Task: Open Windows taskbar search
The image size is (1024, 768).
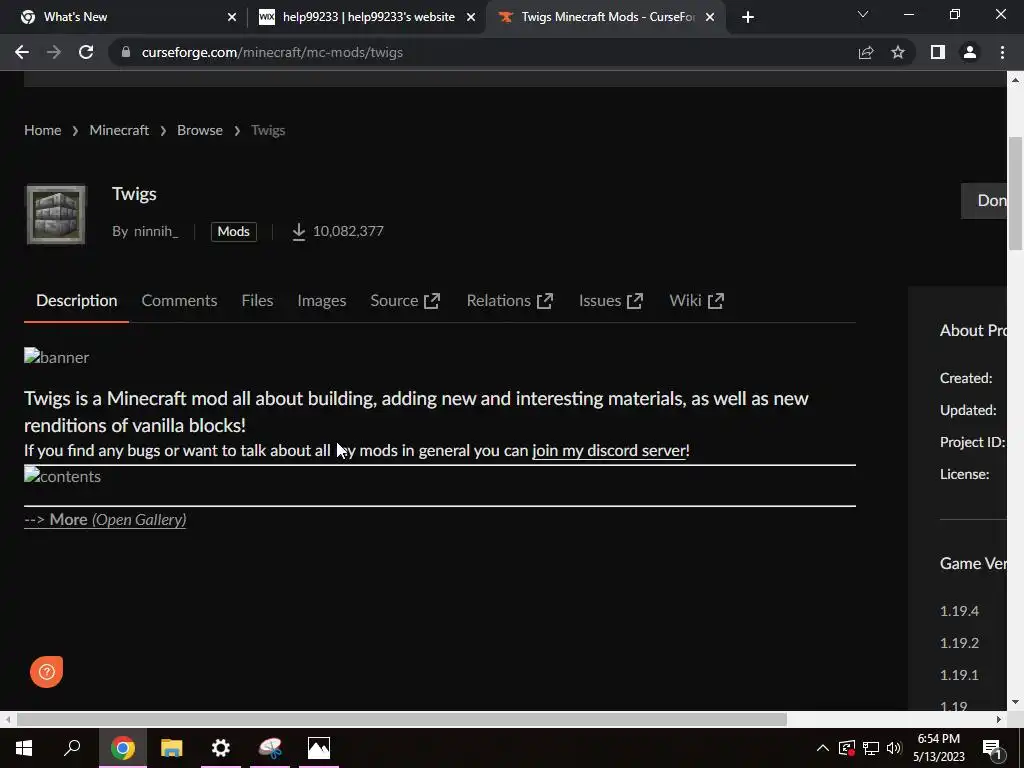Action: pyautogui.click(x=72, y=748)
